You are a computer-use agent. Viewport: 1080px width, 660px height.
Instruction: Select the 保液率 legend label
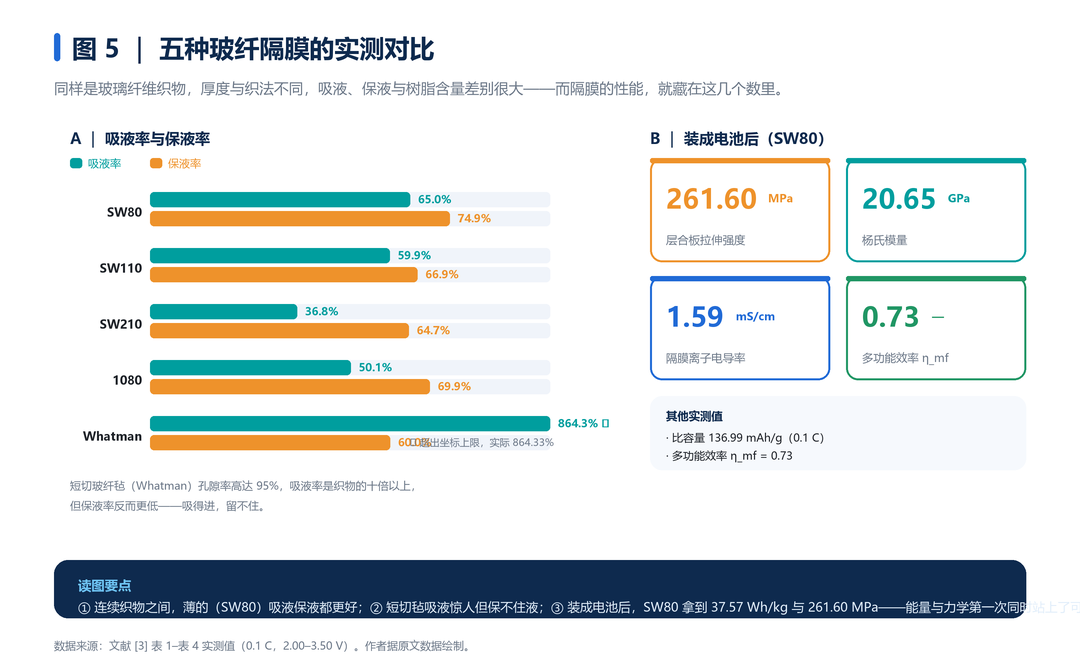pos(184,163)
